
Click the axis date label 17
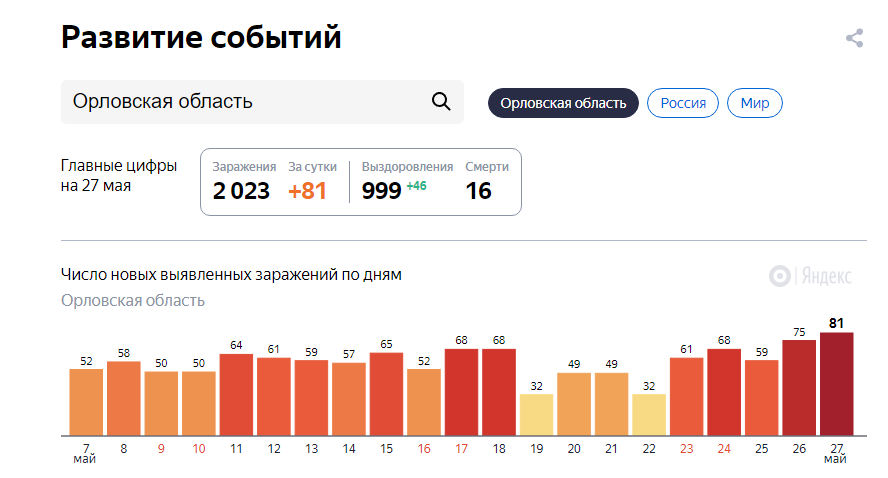tap(462, 449)
